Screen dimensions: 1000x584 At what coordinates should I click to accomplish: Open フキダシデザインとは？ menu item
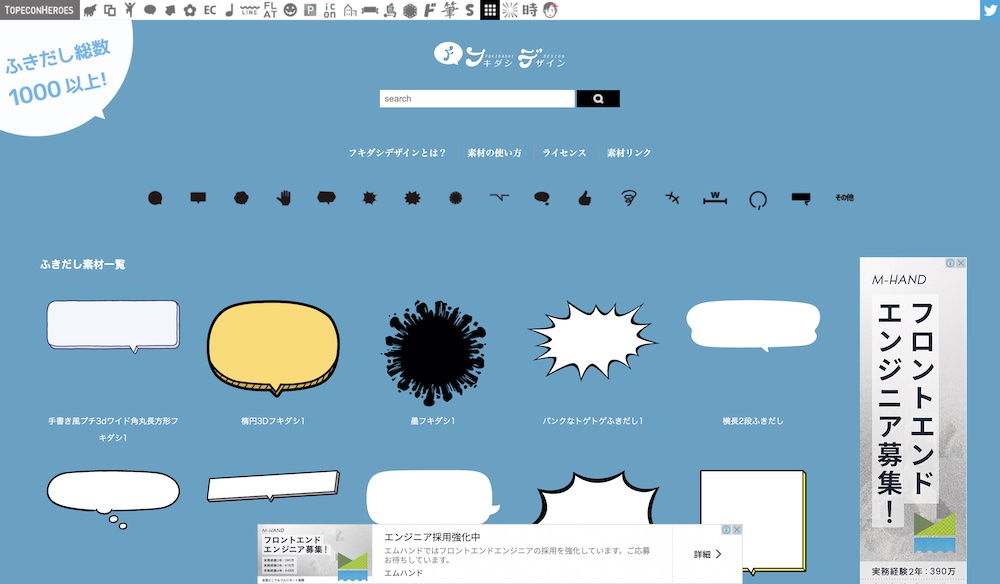pyautogui.click(x=397, y=153)
